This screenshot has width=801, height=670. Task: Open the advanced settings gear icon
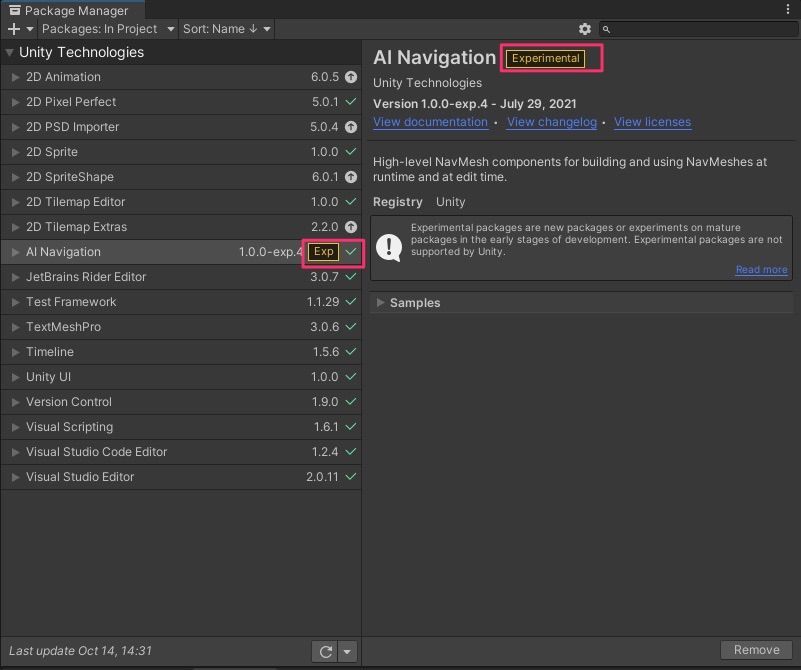(585, 29)
